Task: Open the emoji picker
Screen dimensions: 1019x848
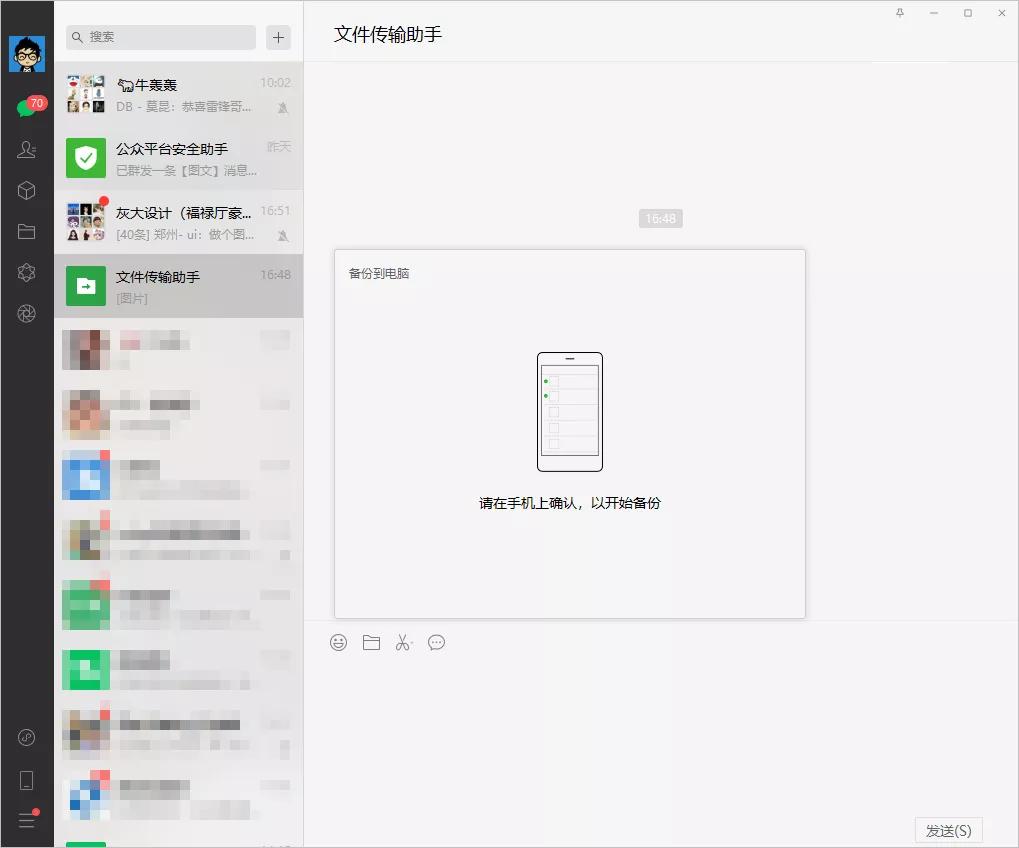Action: [x=338, y=642]
